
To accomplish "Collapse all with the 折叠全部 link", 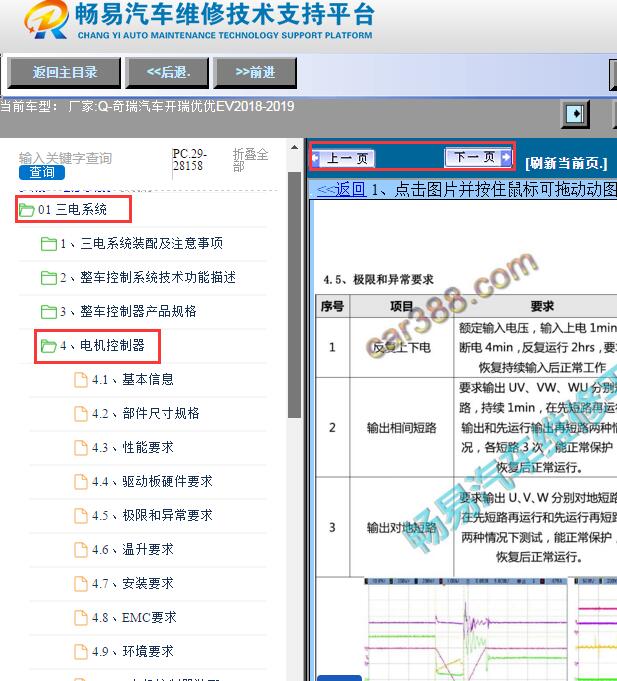I will click(251, 160).
